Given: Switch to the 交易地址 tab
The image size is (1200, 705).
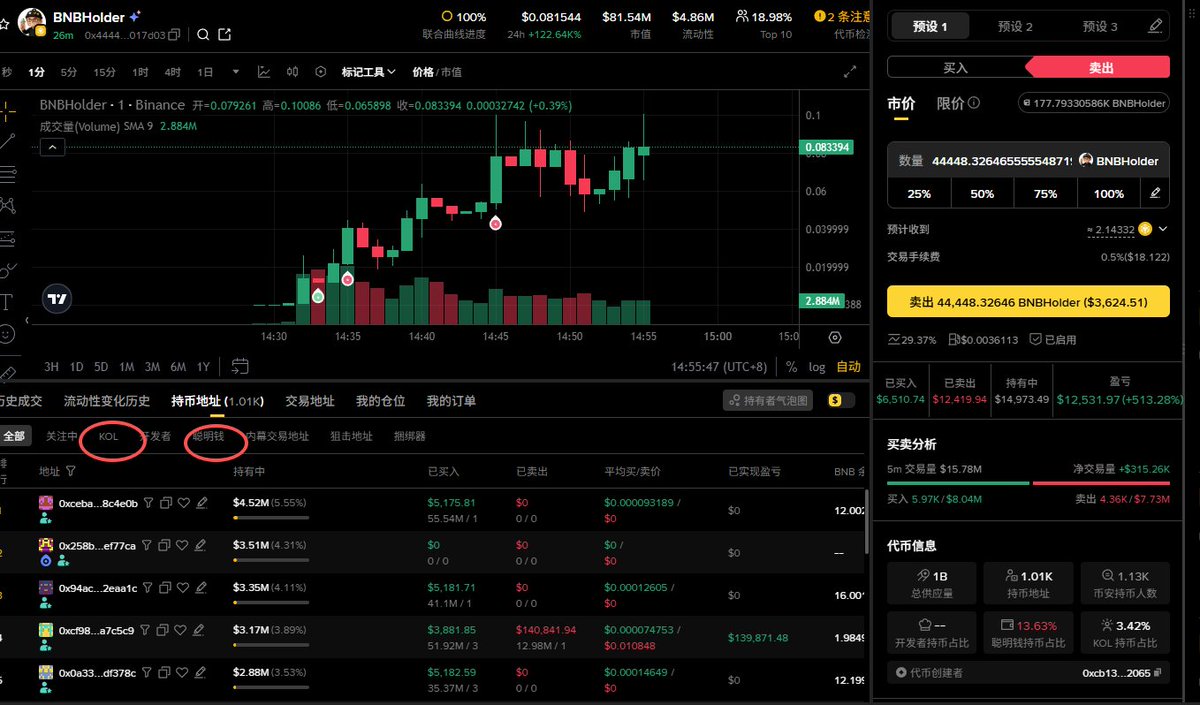Looking at the screenshot, I should (x=309, y=401).
